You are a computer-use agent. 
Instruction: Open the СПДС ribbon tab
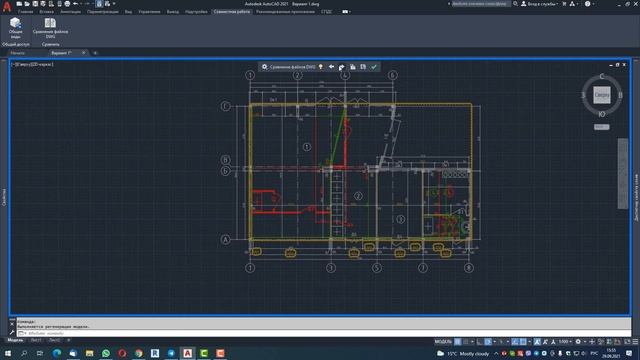327,12
